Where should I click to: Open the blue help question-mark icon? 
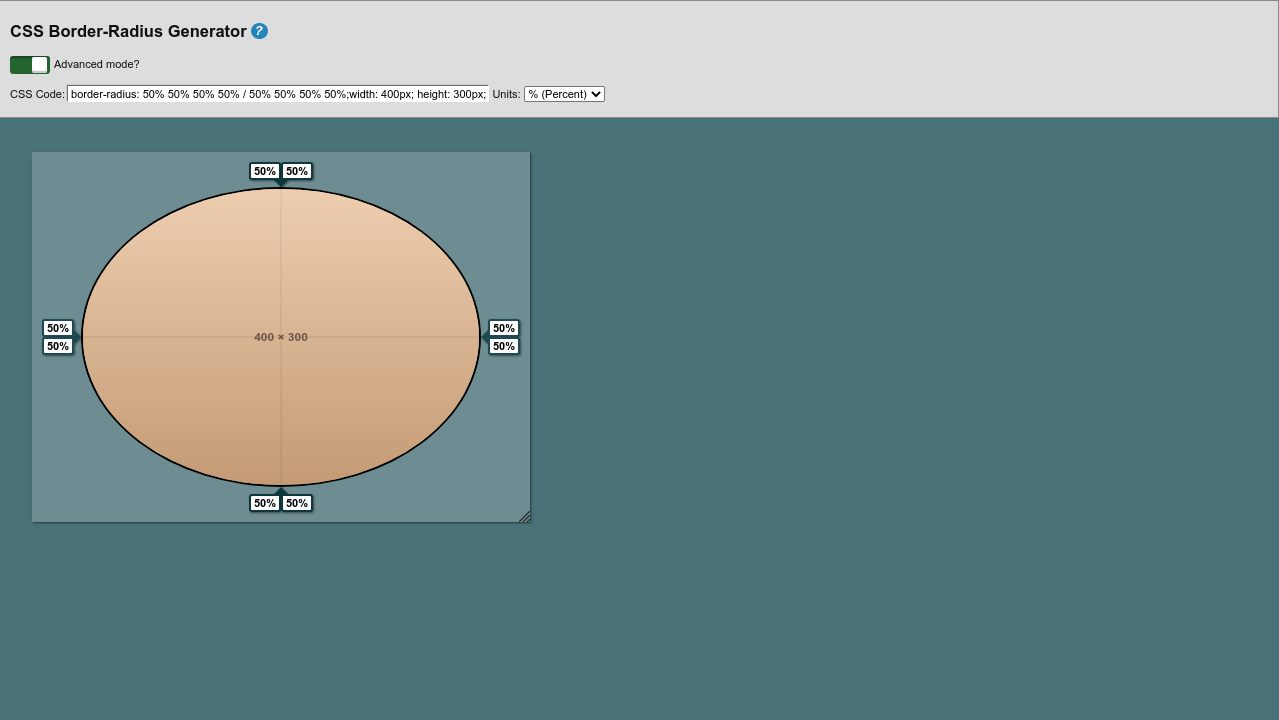pyautogui.click(x=259, y=31)
